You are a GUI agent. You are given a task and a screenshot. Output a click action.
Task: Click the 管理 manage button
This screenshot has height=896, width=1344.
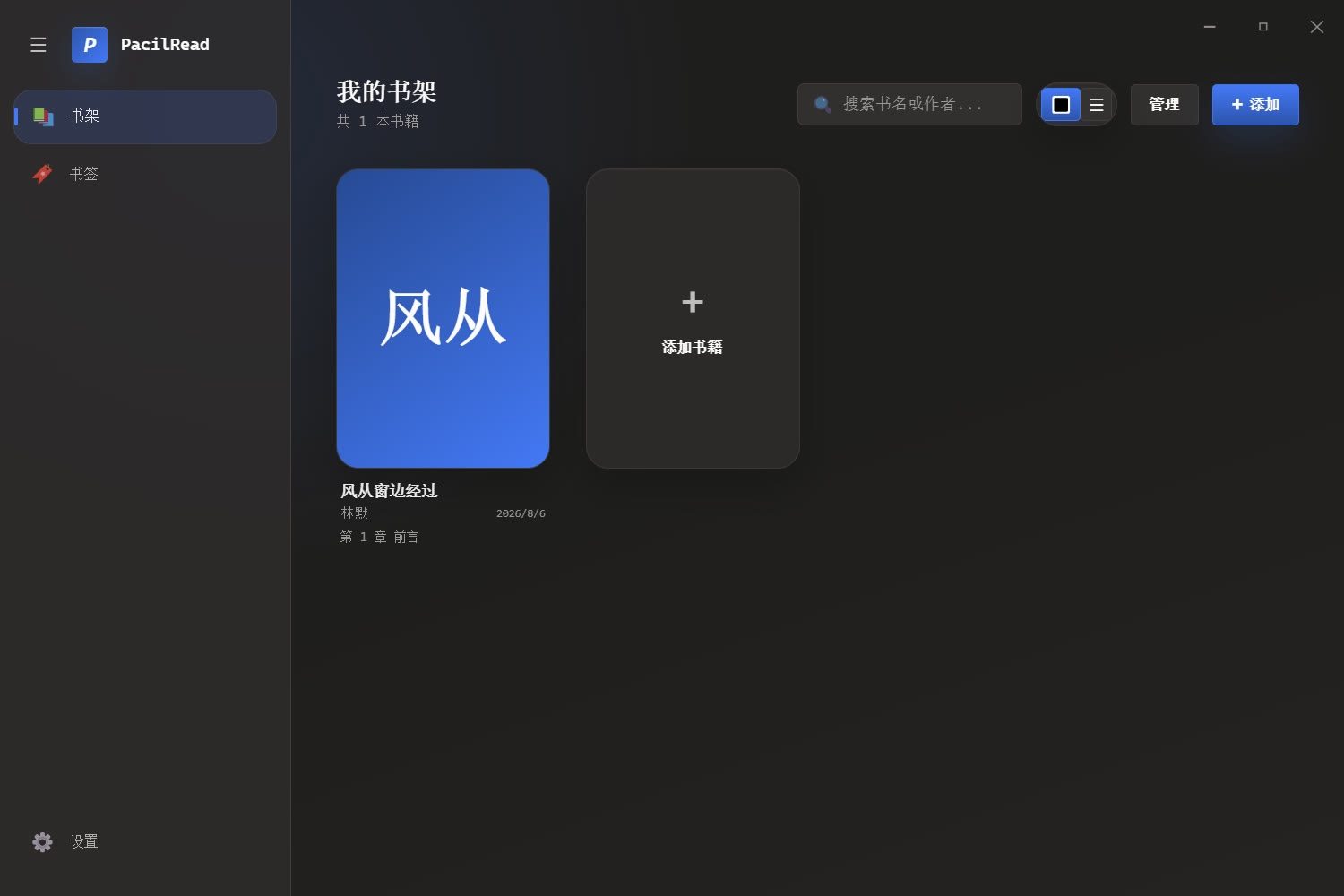click(x=1164, y=105)
